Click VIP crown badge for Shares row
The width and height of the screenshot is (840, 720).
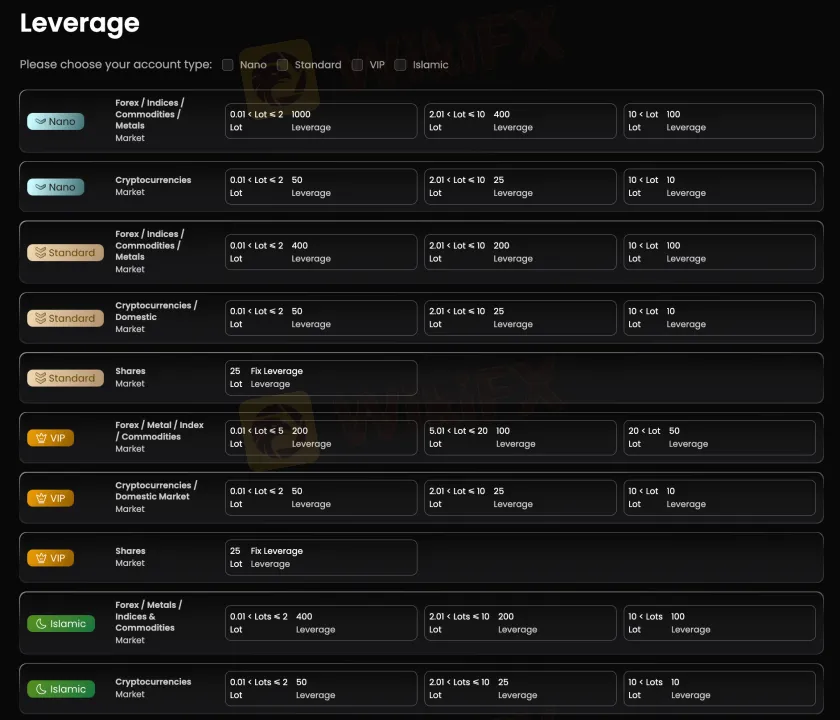tap(50, 558)
